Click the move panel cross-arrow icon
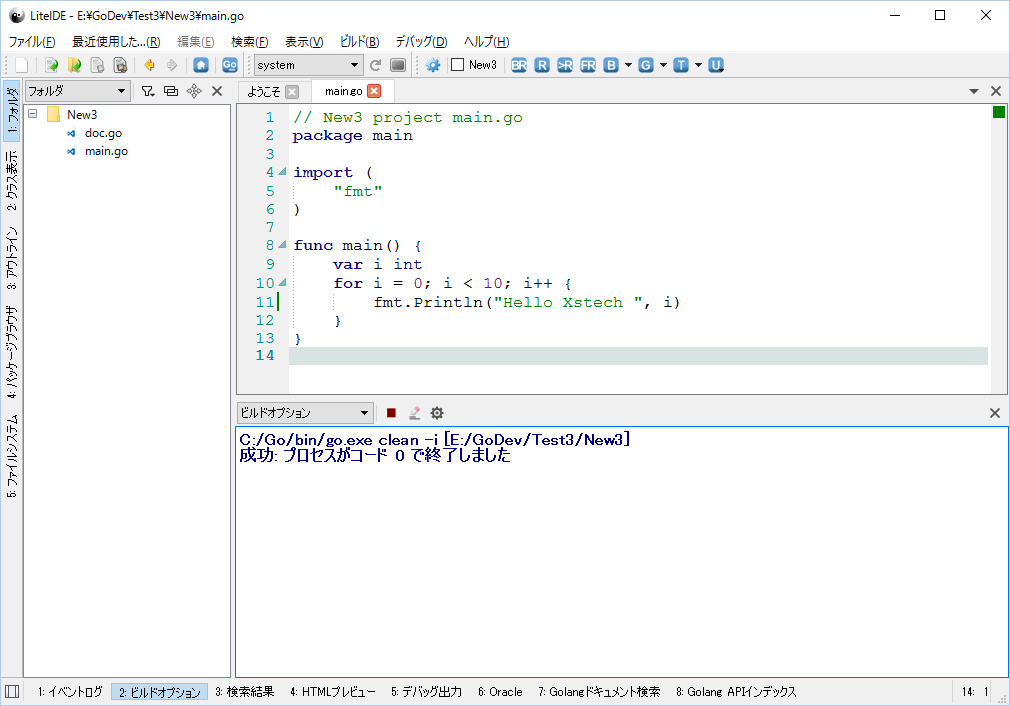 click(194, 91)
